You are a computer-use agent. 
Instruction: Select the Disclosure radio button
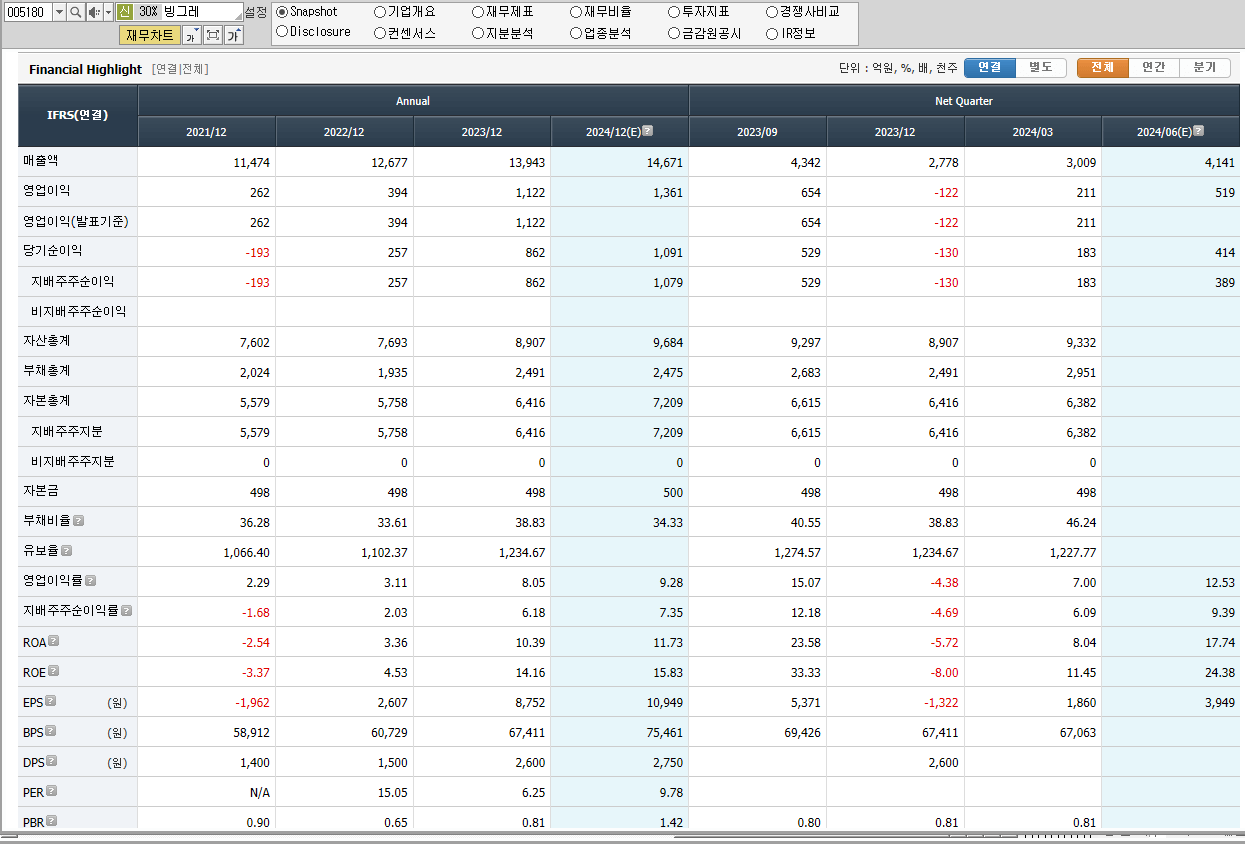pyautogui.click(x=282, y=32)
